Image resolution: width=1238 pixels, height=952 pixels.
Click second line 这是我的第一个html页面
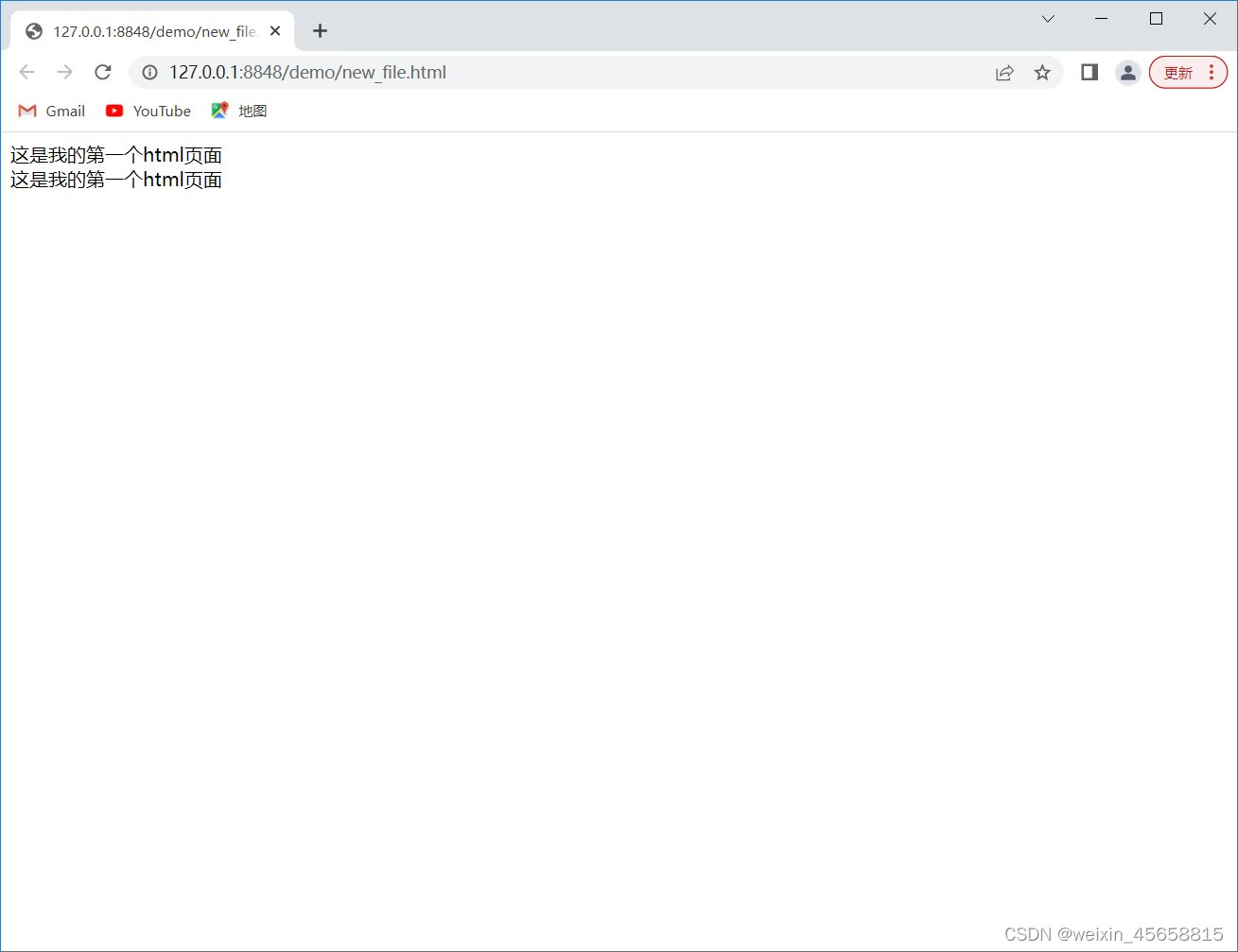(x=116, y=180)
